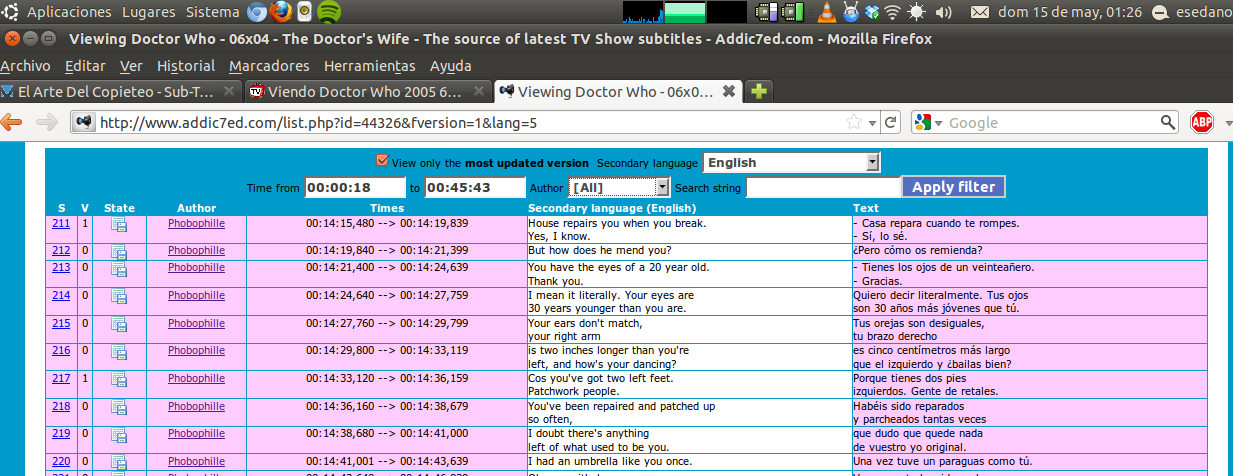
Task: Open the Author [All] dropdown
Action: click(618, 187)
